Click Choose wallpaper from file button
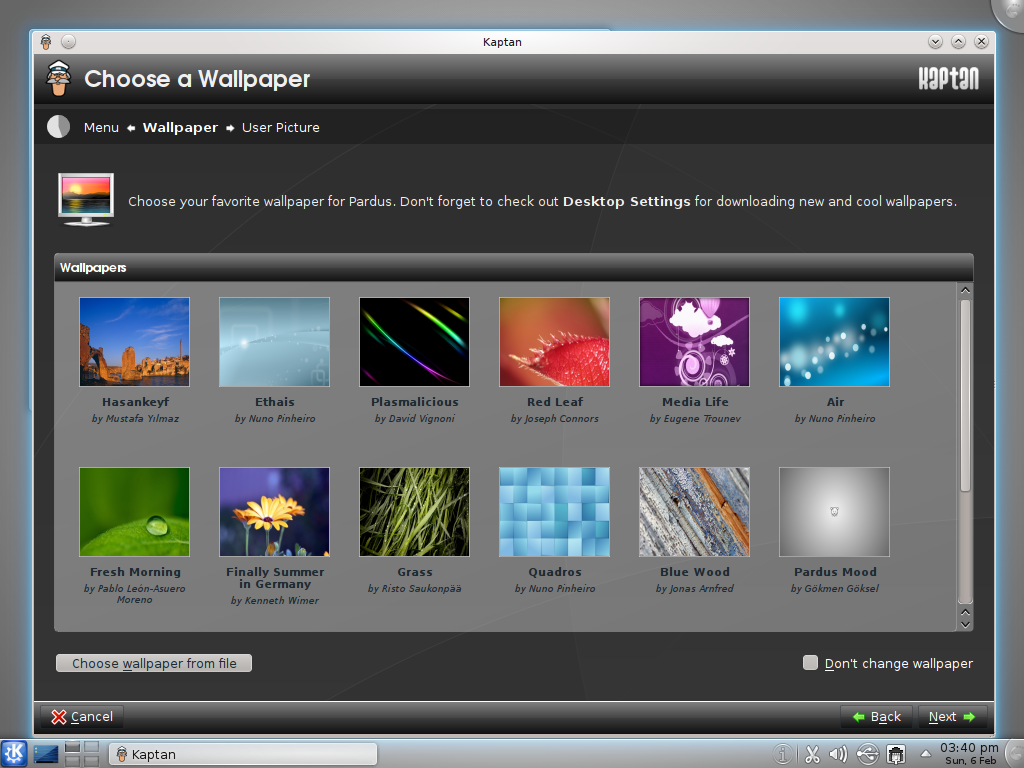Image resolution: width=1024 pixels, height=768 pixels. click(x=154, y=663)
